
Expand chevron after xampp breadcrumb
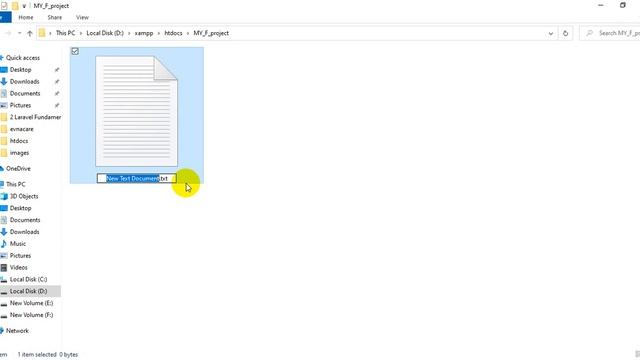(159, 33)
